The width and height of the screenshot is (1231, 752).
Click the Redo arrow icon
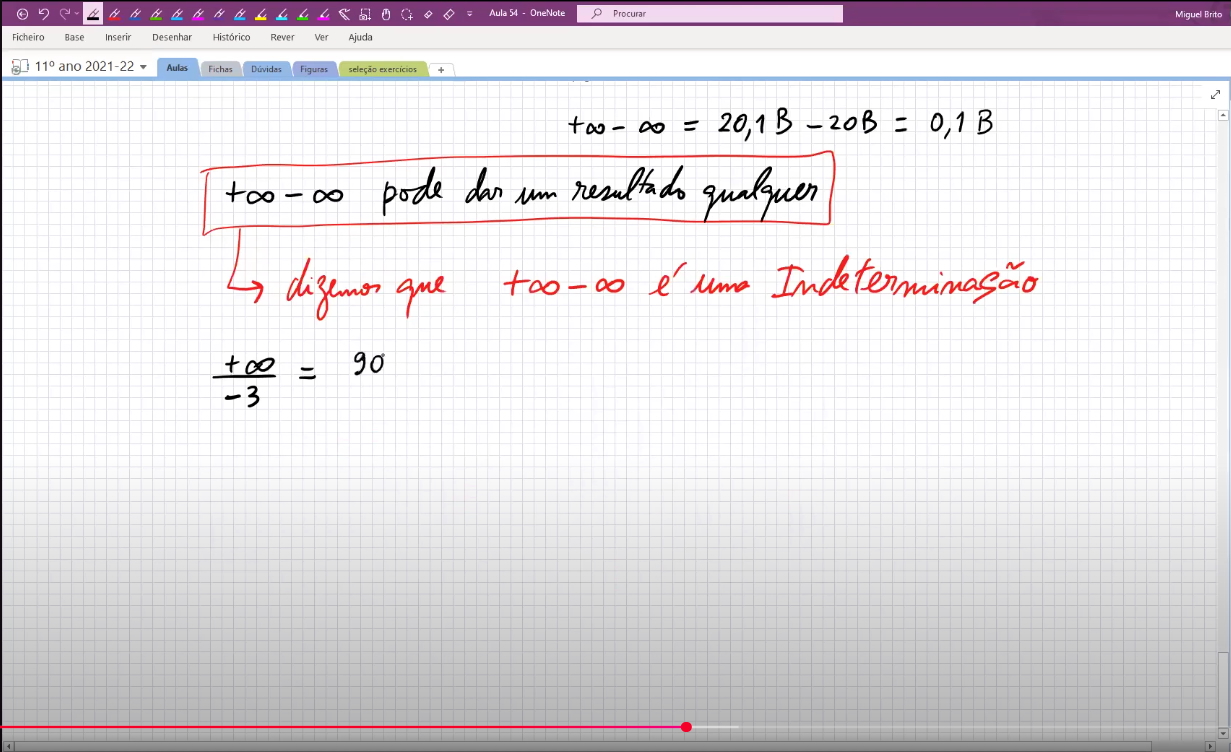(65, 14)
